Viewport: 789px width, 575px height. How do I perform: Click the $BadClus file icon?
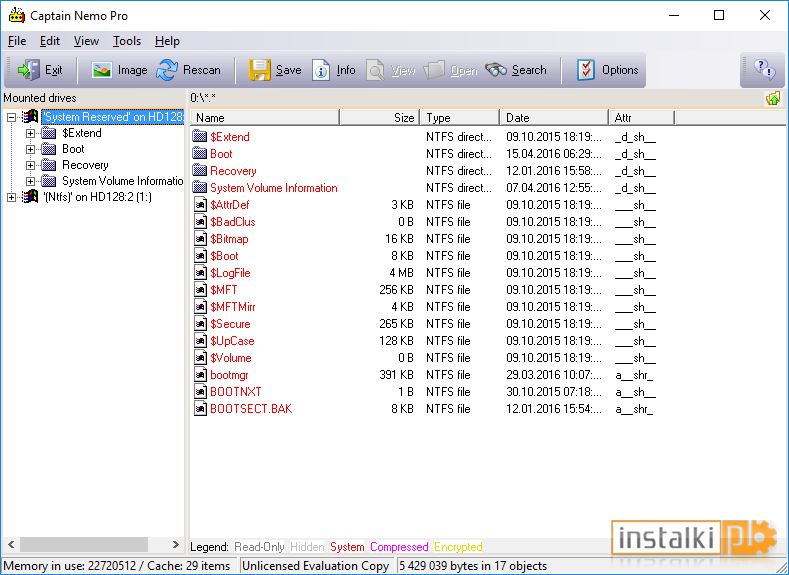click(x=200, y=222)
